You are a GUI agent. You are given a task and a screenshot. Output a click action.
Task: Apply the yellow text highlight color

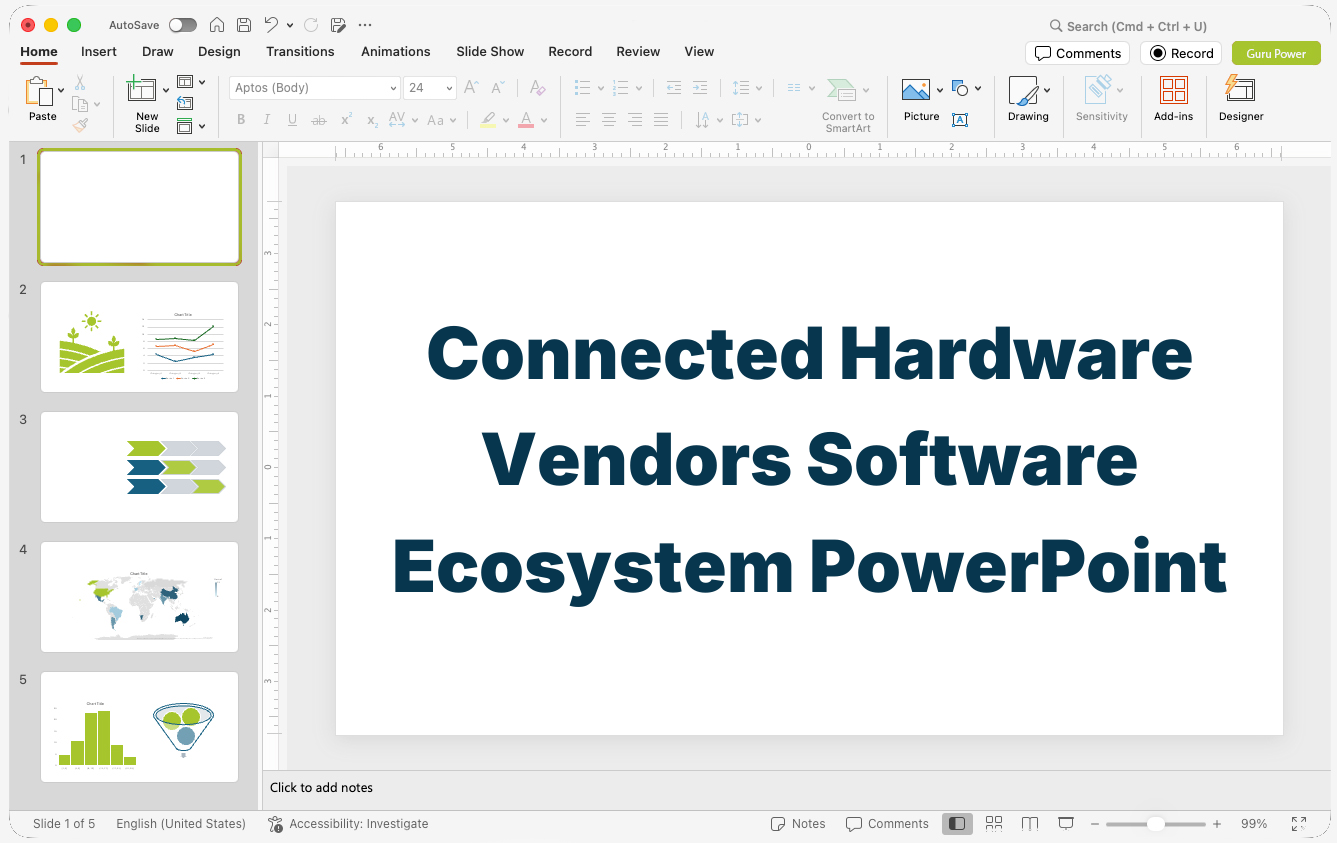click(487, 120)
